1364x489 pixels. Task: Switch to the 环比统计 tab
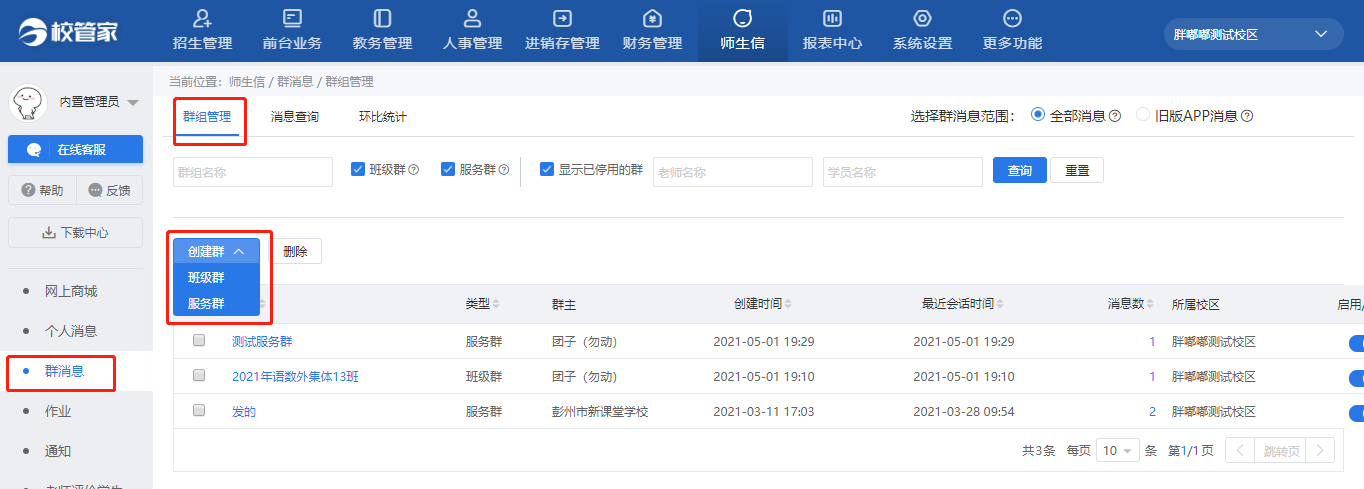(x=383, y=117)
